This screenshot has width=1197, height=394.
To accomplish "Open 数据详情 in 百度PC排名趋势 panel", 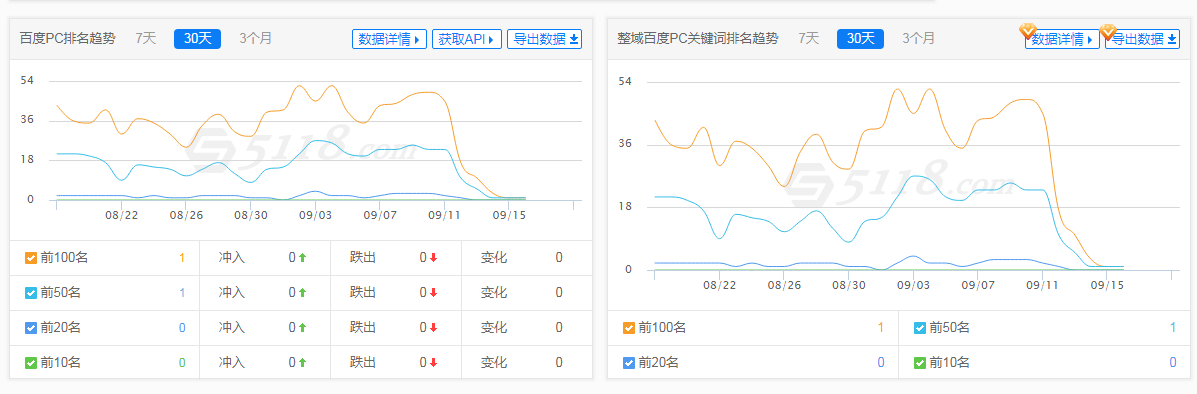I will pyautogui.click(x=389, y=39).
